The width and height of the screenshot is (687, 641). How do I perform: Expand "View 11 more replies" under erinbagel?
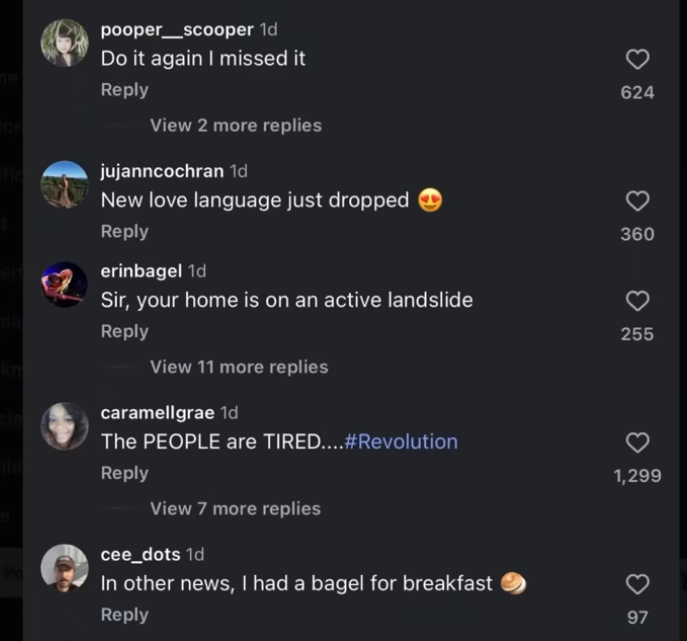click(x=238, y=367)
